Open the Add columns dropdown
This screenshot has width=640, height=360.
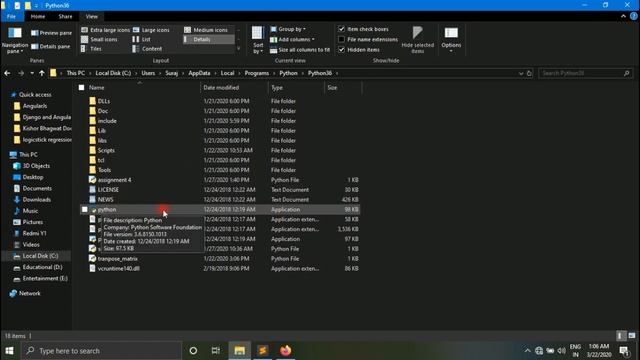tap(292, 40)
